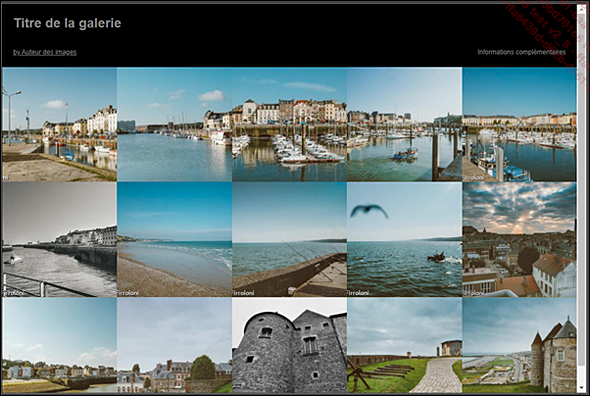The width and height of the screenshot is (590, 396).
Task: Open black-and-white harbor wall thumbnail
Action: coord(59,240)
